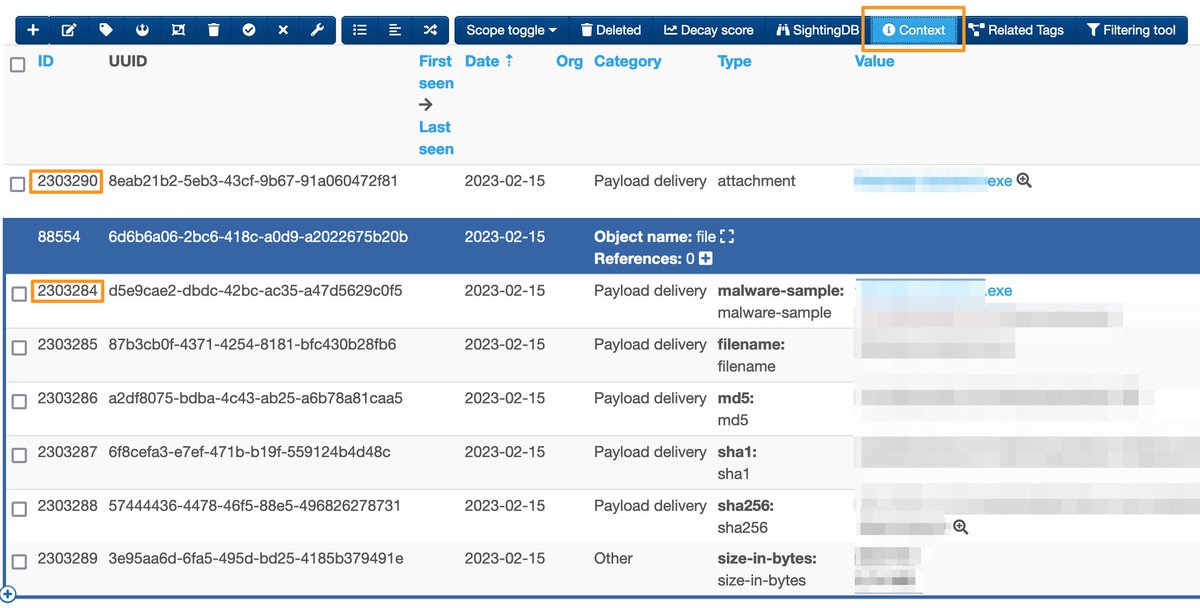1200x608 pixels.
Task: Check the box for attribute 2303288
Action: click(18, 509)
